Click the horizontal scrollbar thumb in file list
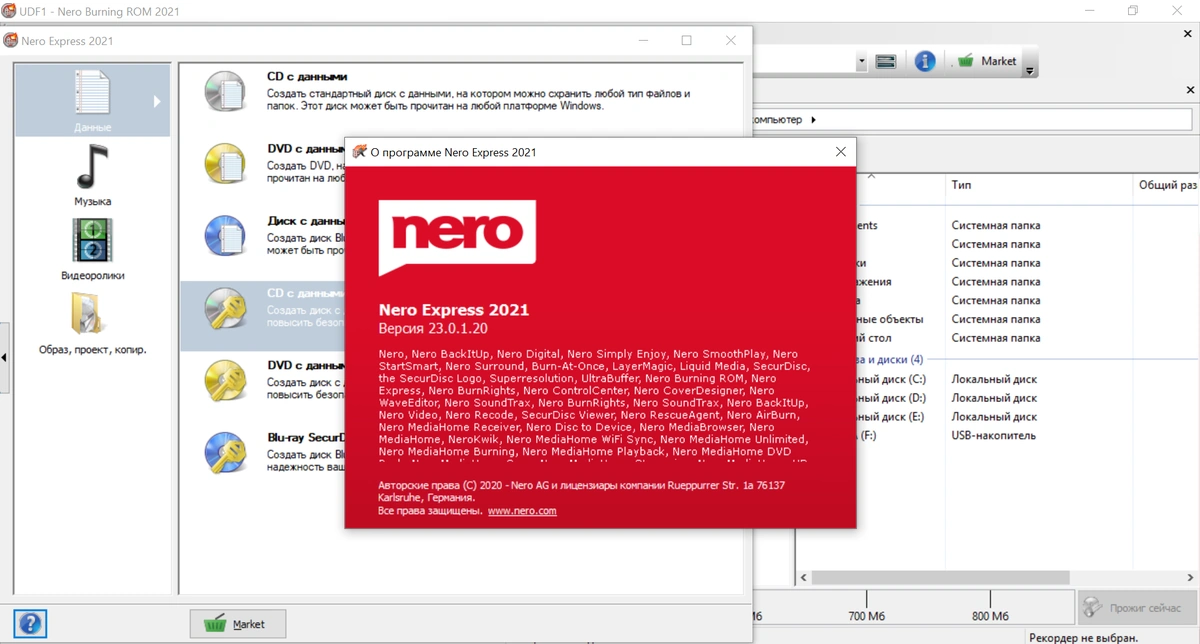Image resolution: width=1200 pixels, height=644 pixels. point(940,578)
